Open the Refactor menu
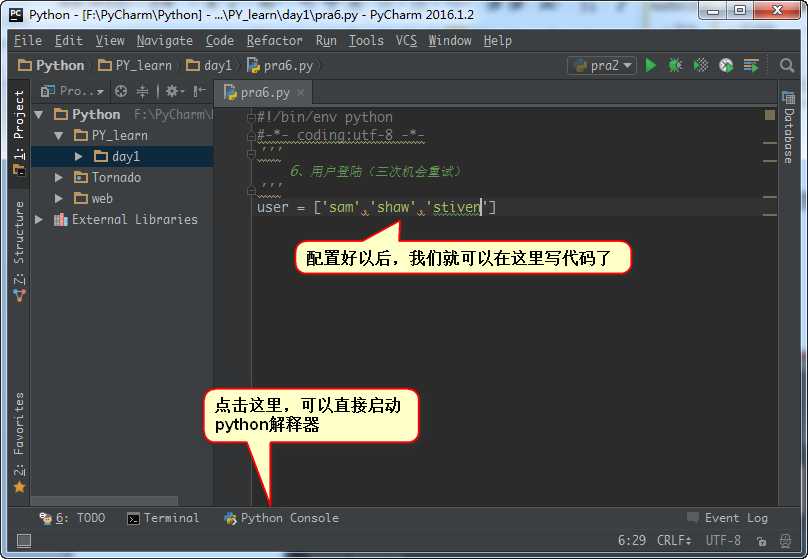The image size is (808, 559). [x=274, y=40]
